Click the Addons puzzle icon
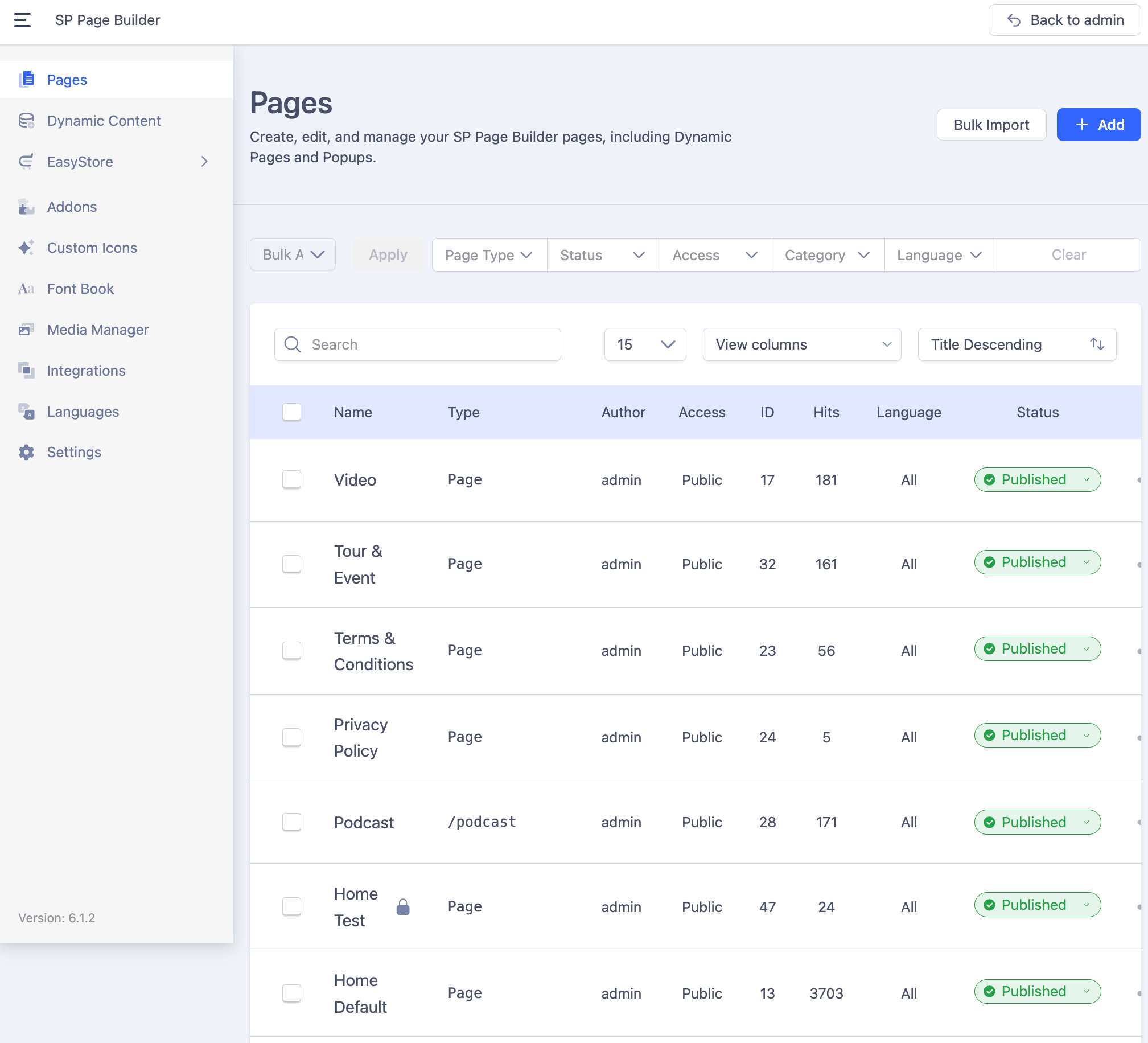This screenshot has width=1148, height=1043. click(x=26, y=207)
